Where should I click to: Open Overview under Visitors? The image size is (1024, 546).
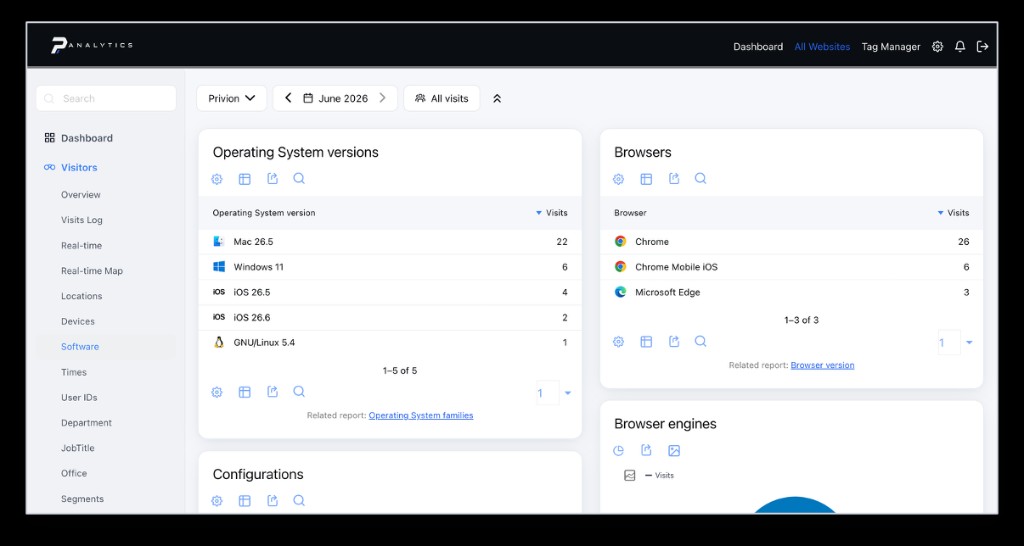click(81, 195)
